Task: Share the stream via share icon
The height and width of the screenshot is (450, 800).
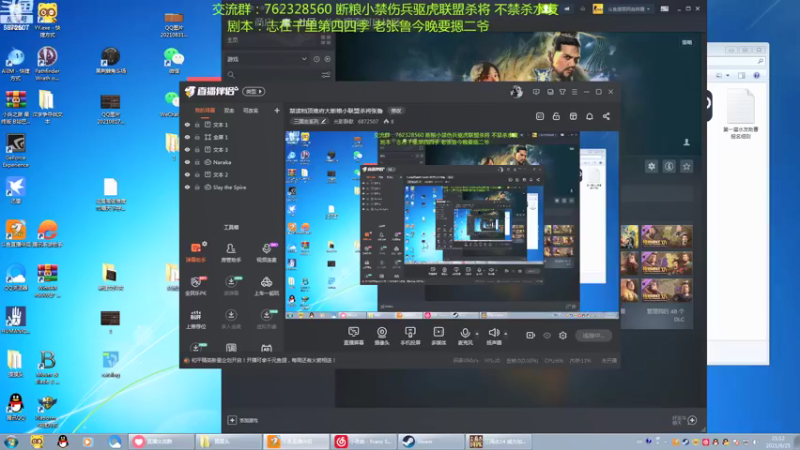Action: pyautogui.click(x=606, y=116)
